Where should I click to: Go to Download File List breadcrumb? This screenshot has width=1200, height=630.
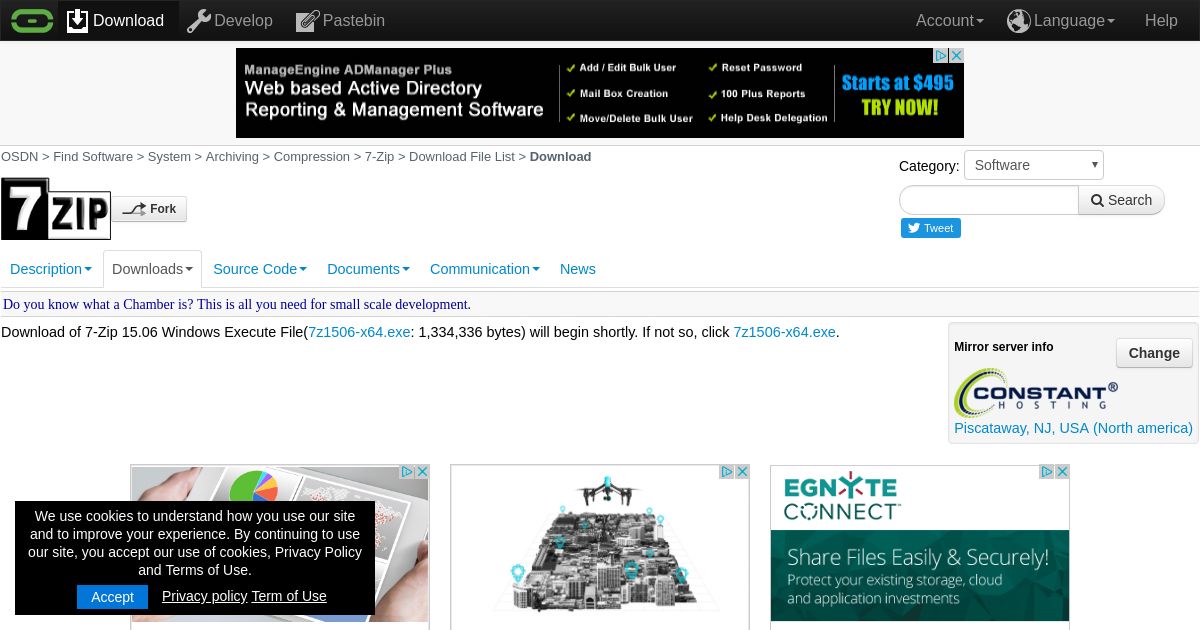462,157
